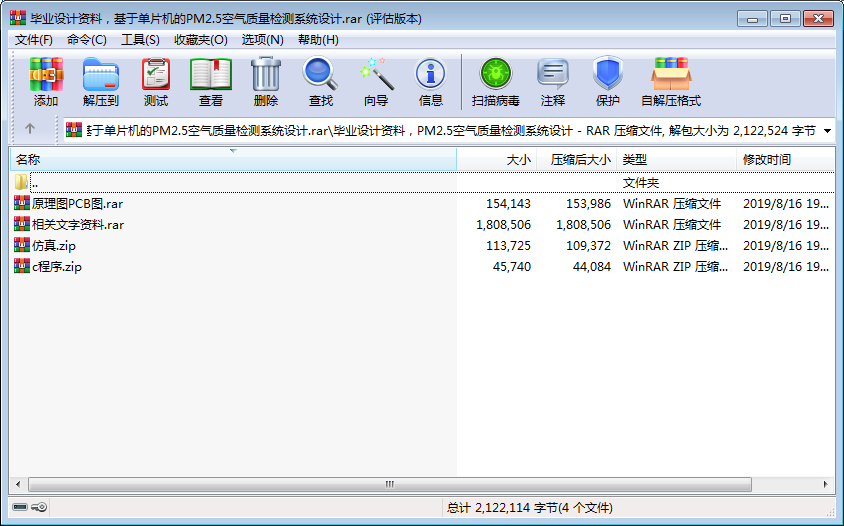The width and height of the screenshot is (844, 526).
Task: Select file name c程序.zip
Action: point(57,266)
